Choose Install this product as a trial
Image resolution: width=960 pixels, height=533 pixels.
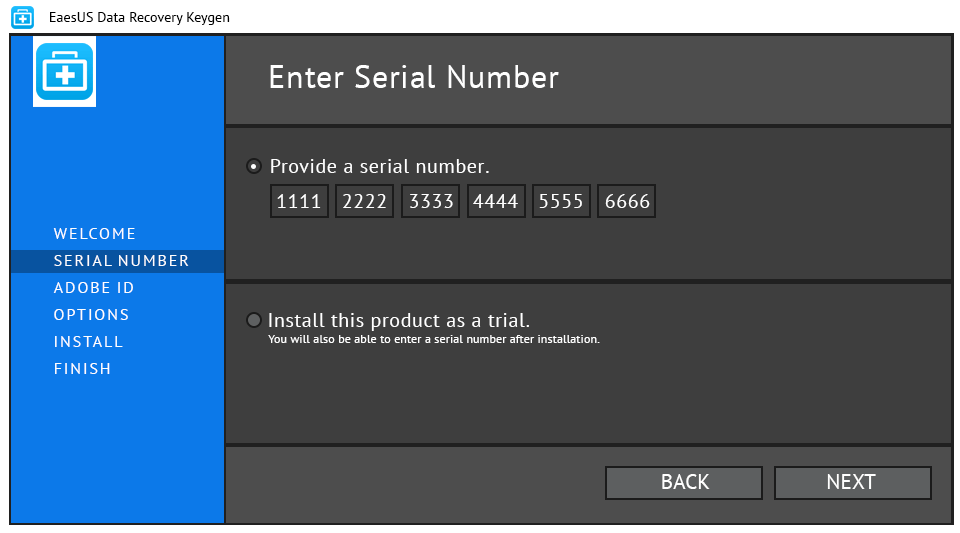(x=254, y=320)
